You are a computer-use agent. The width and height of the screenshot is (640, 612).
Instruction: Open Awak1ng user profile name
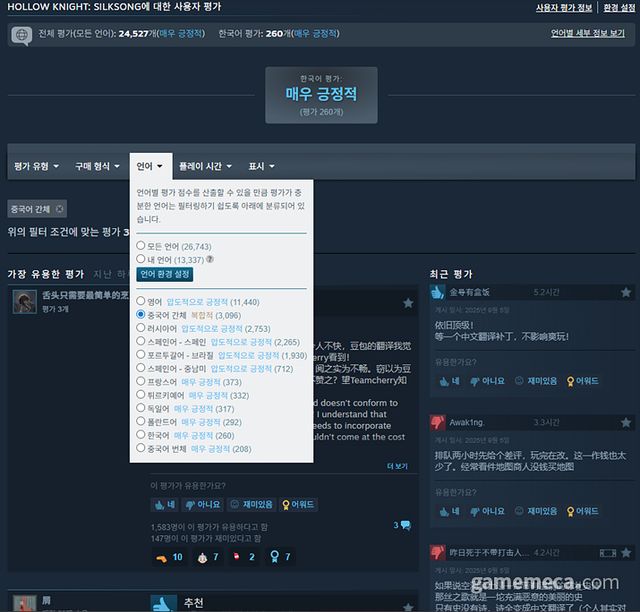pos(467,423)
